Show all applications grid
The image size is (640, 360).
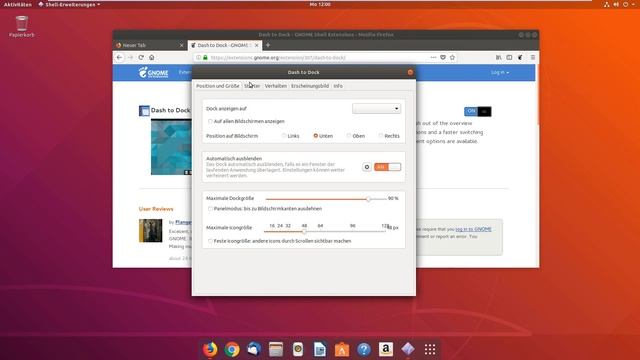tap(430, 349)
